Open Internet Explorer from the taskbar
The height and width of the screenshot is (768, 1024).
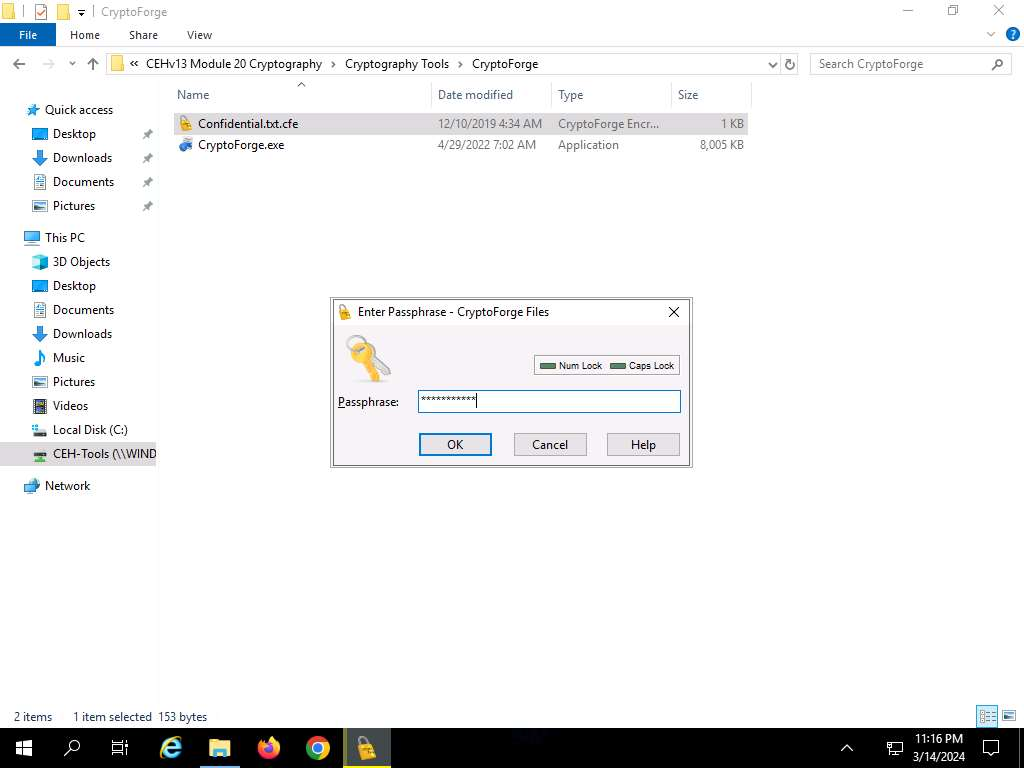(x=171, y=748)
